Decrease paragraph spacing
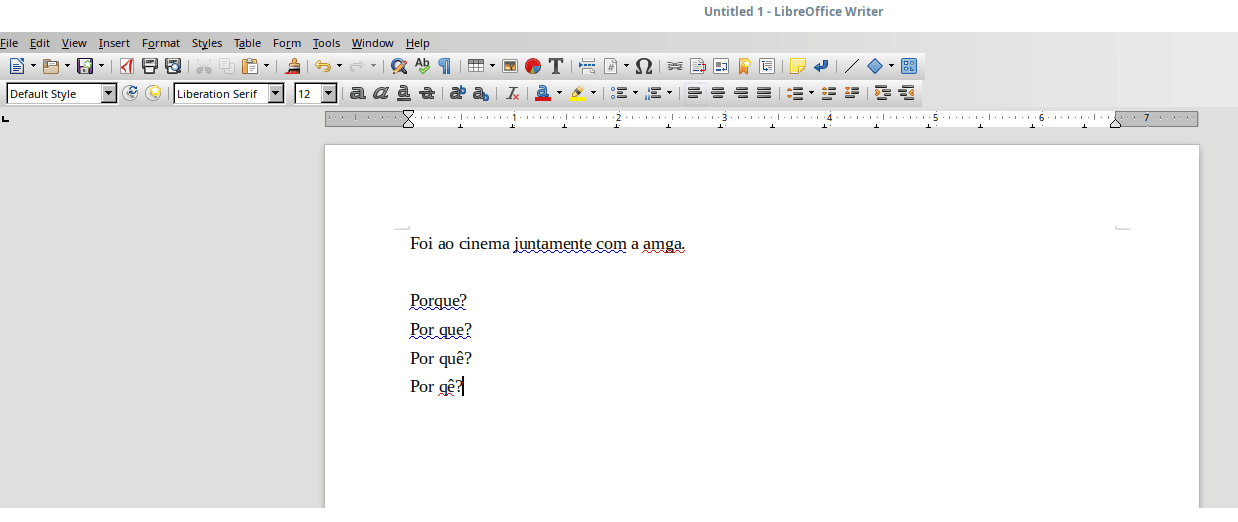Screen dimensions: 1238x522 [x=852, y=93]
